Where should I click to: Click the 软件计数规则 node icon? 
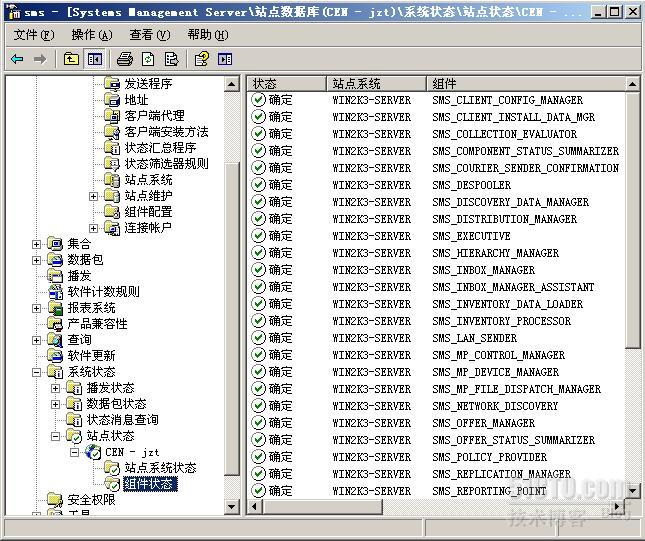55,292
